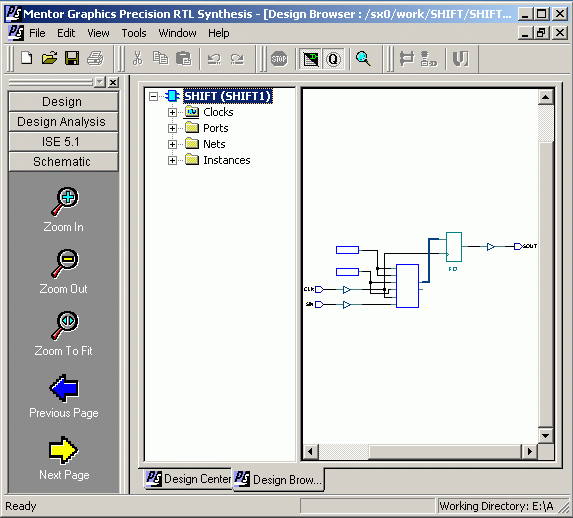Click the Undo arrow icon

[x=214, y=58]
